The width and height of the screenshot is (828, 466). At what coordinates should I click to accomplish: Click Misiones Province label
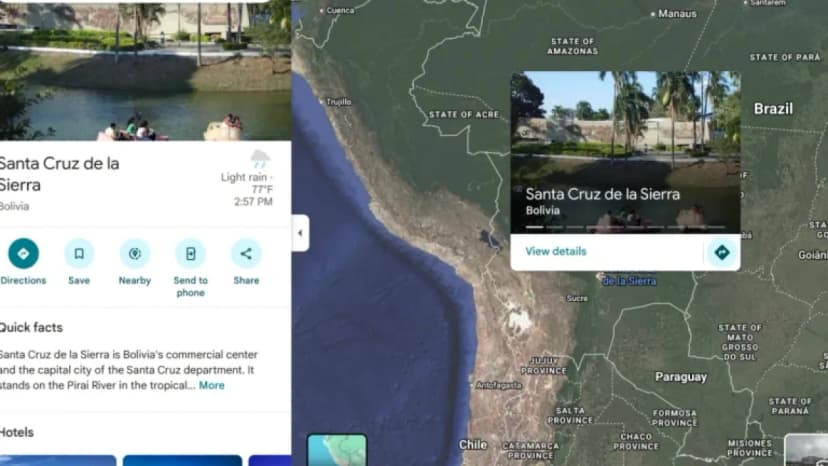(750, 448)
